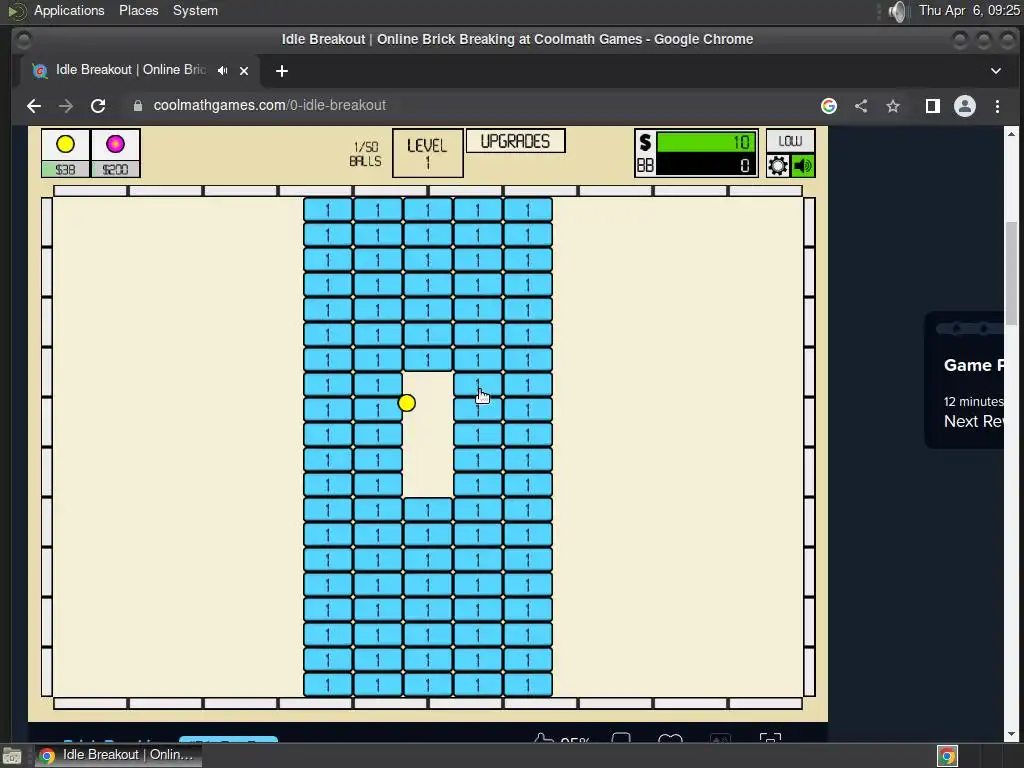Click the thumbs-up like icon below game
1024x768 pixels.
pyautogui.click(x=543, y=738)
